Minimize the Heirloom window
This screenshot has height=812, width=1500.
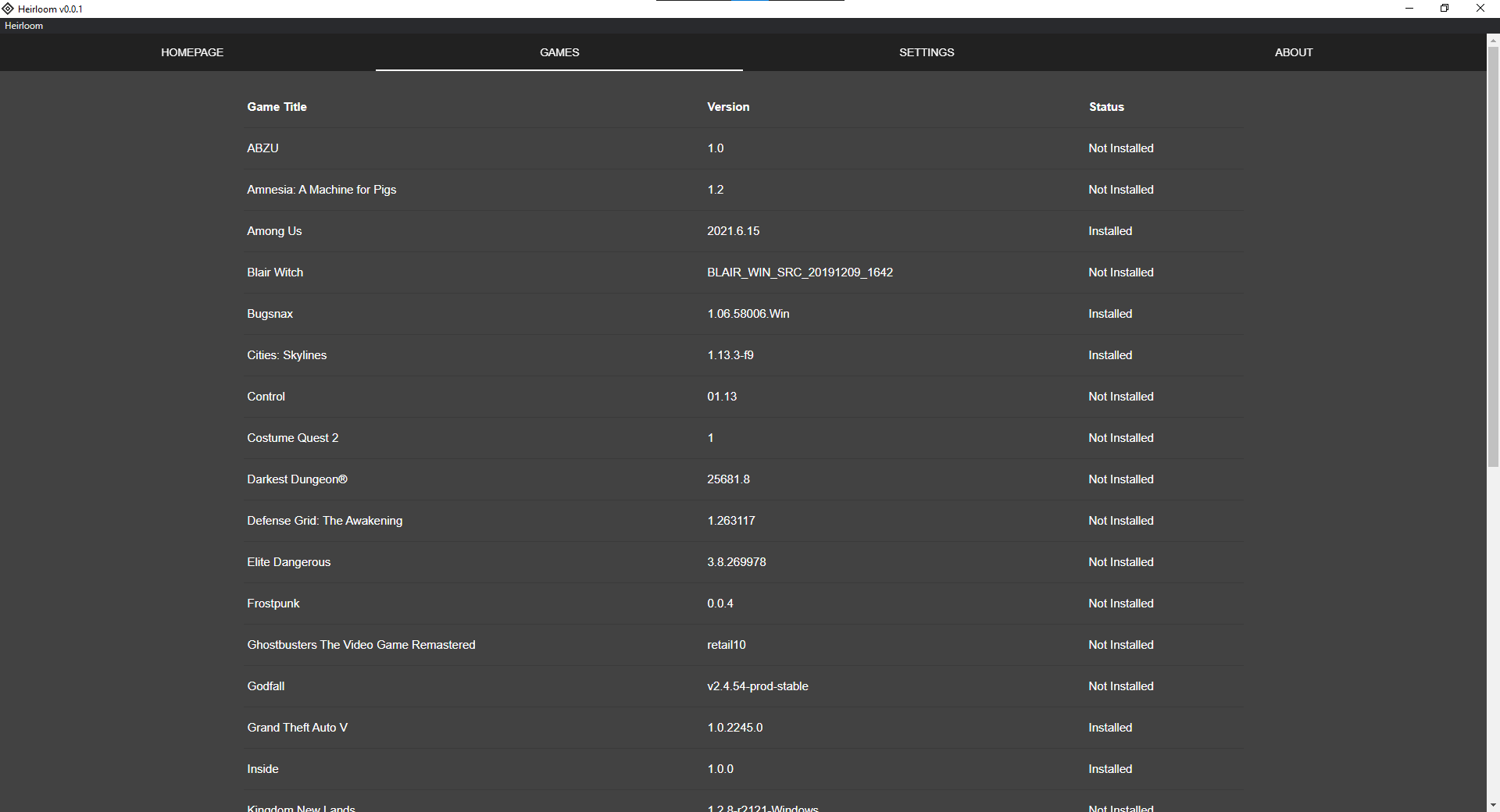(x=1409, y=9)
